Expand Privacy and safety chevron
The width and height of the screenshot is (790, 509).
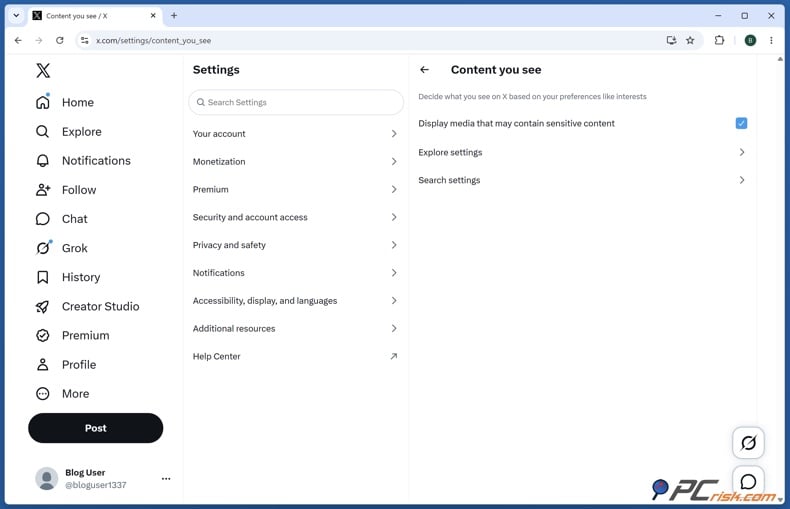point(394,245)
